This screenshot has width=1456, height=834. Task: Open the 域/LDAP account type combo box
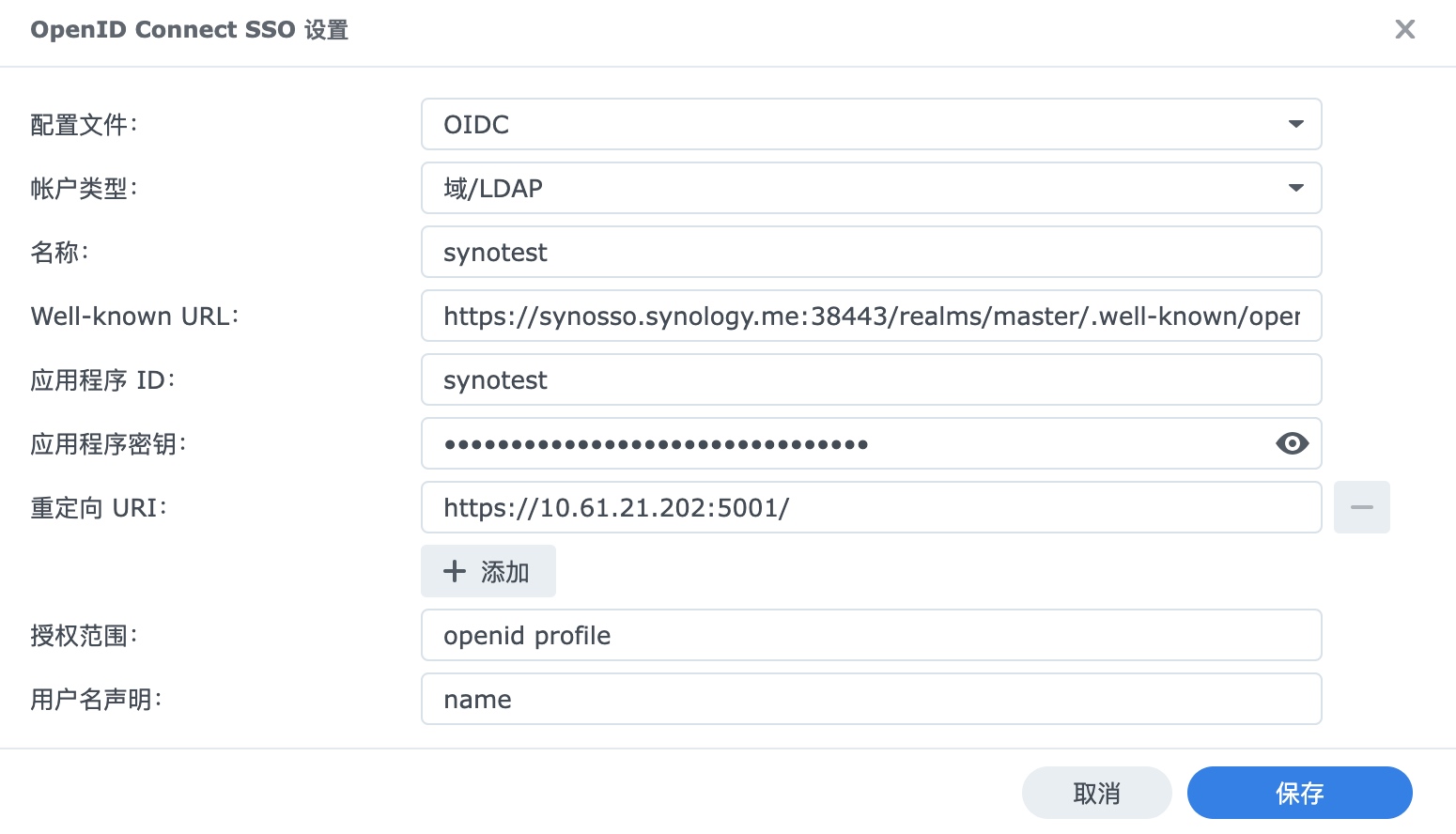872,188
